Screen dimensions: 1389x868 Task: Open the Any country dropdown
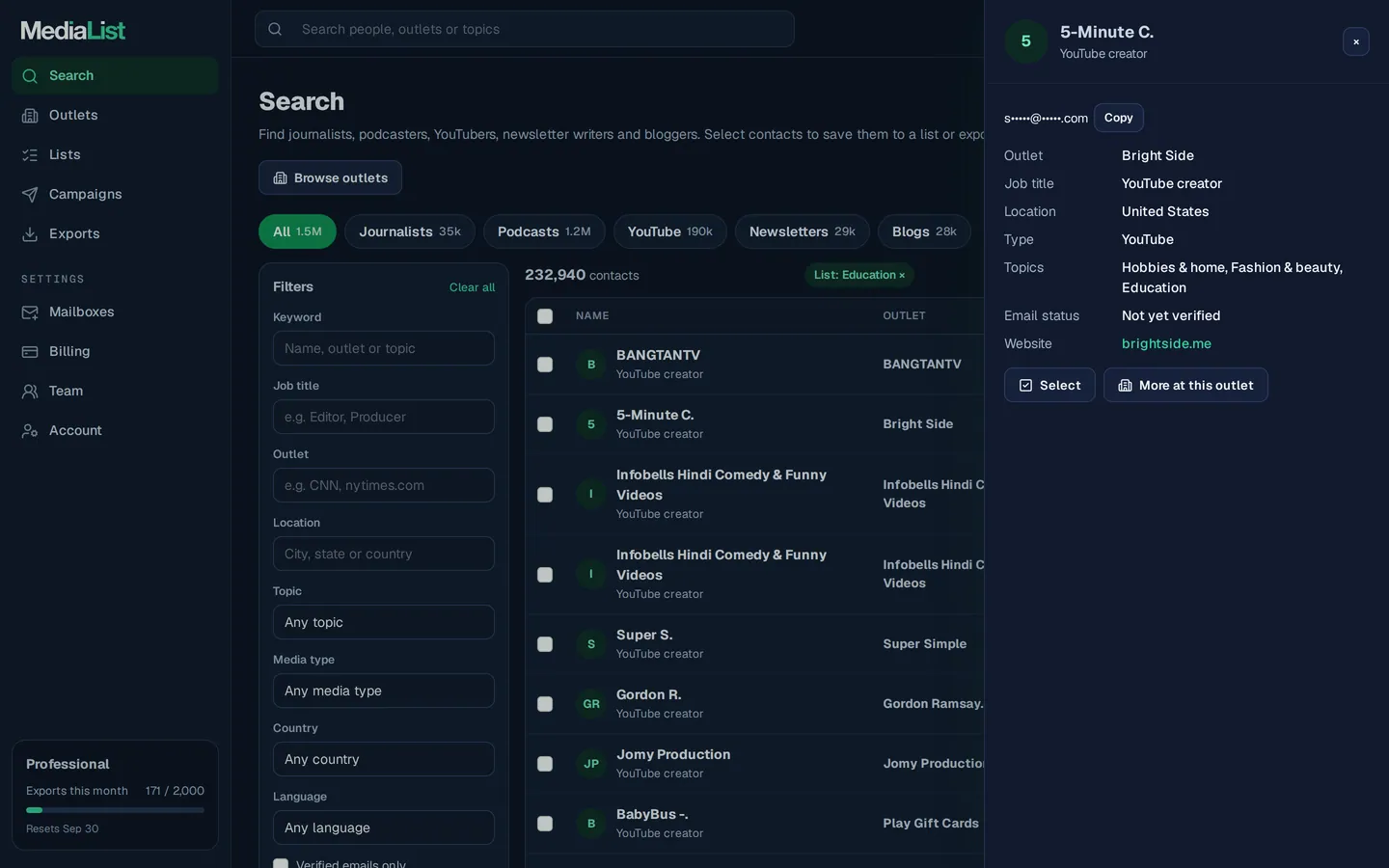tap(384, 759)
